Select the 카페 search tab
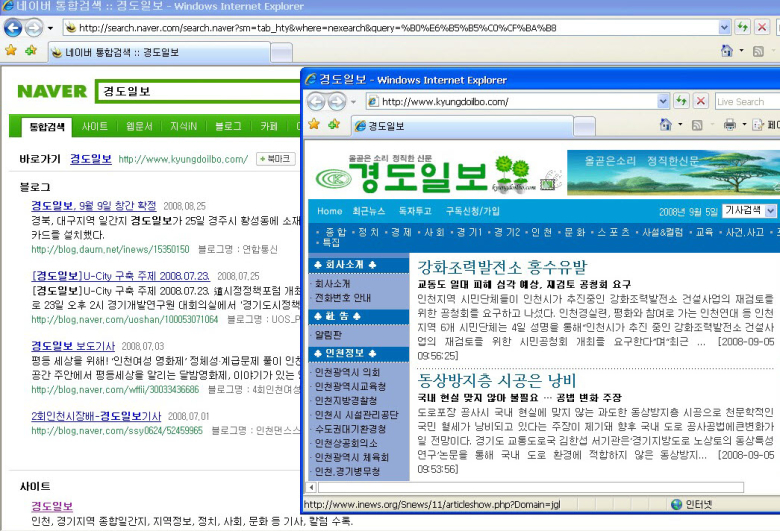This screenshot has height=531, width=780. [x=269, y=126]
